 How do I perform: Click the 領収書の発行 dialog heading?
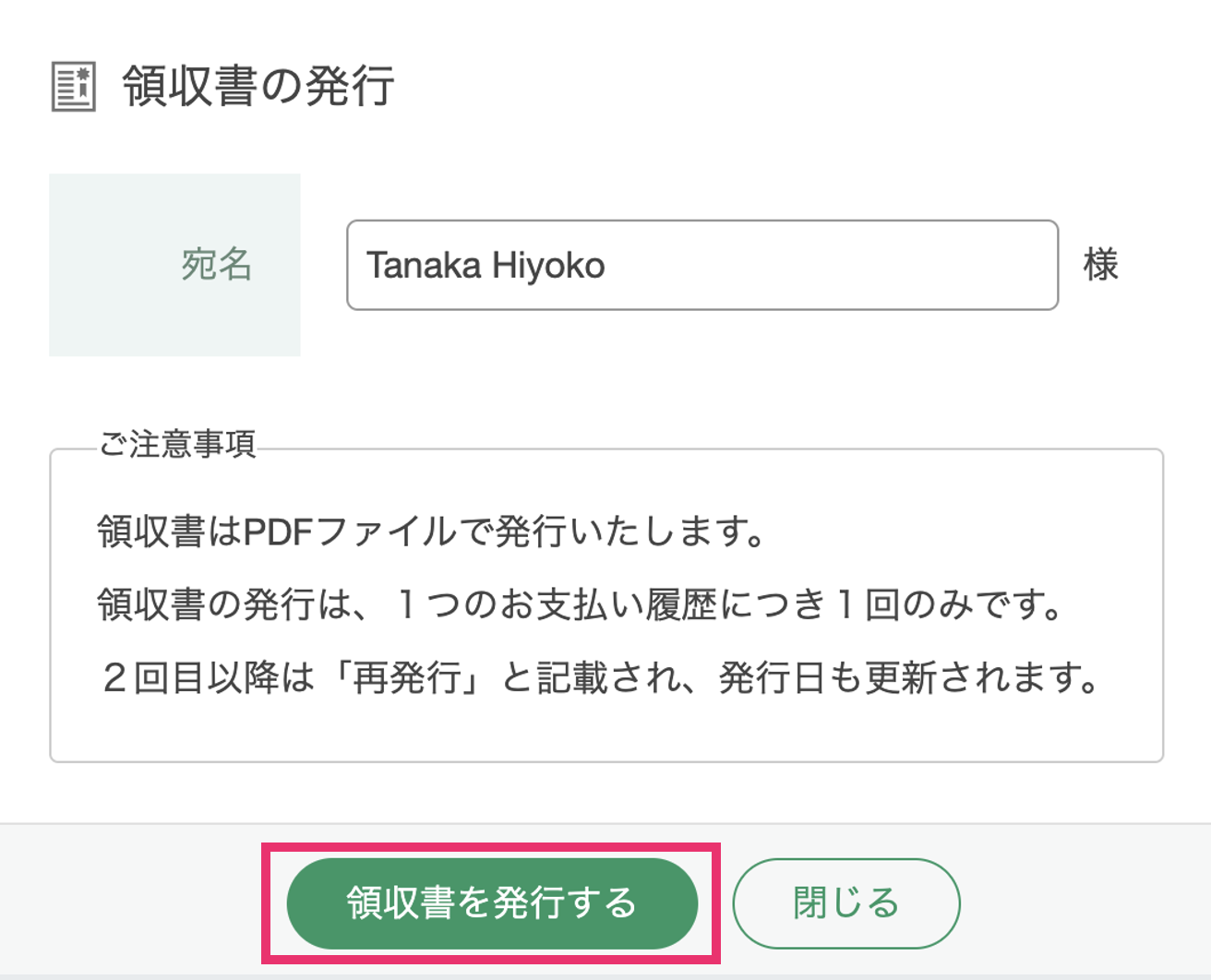tap(258, 87)
